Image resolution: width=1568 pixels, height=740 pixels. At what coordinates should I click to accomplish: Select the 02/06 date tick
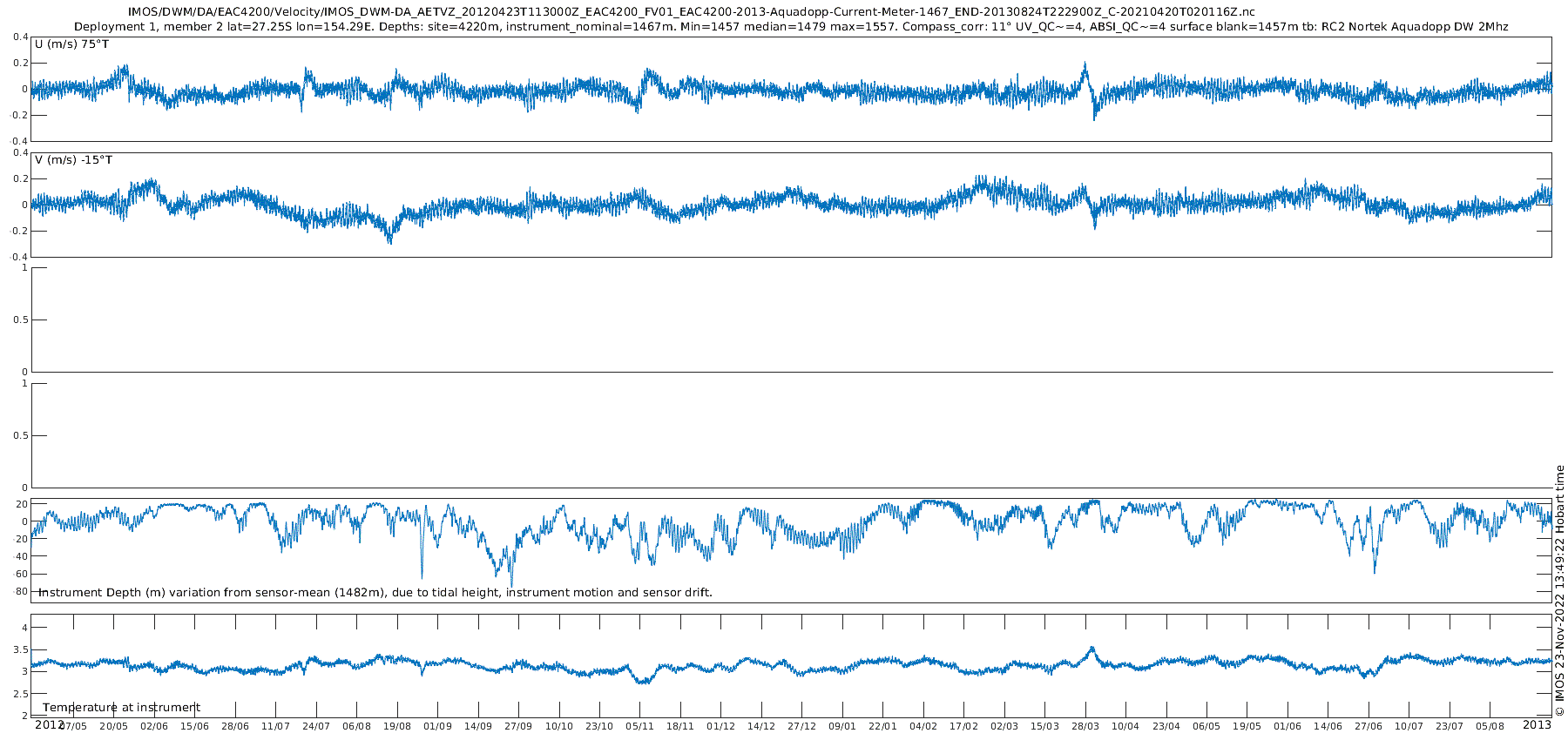tap(154, 726)
